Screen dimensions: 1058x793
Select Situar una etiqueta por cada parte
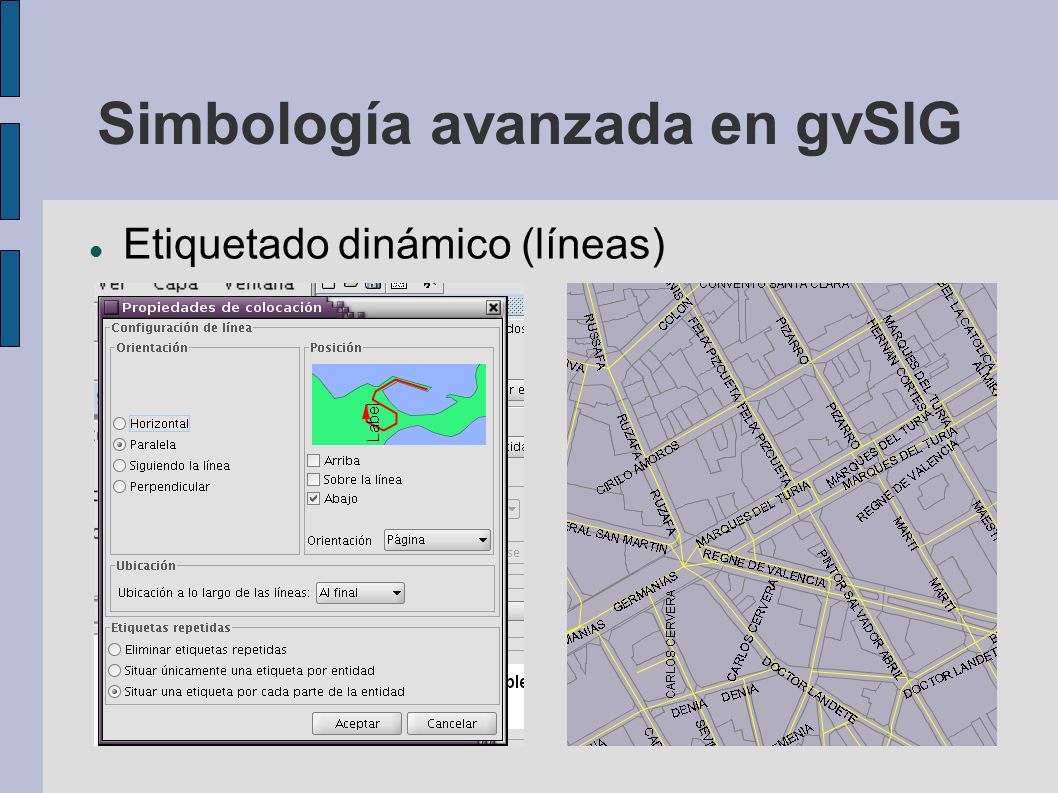[x=115, y=692]
